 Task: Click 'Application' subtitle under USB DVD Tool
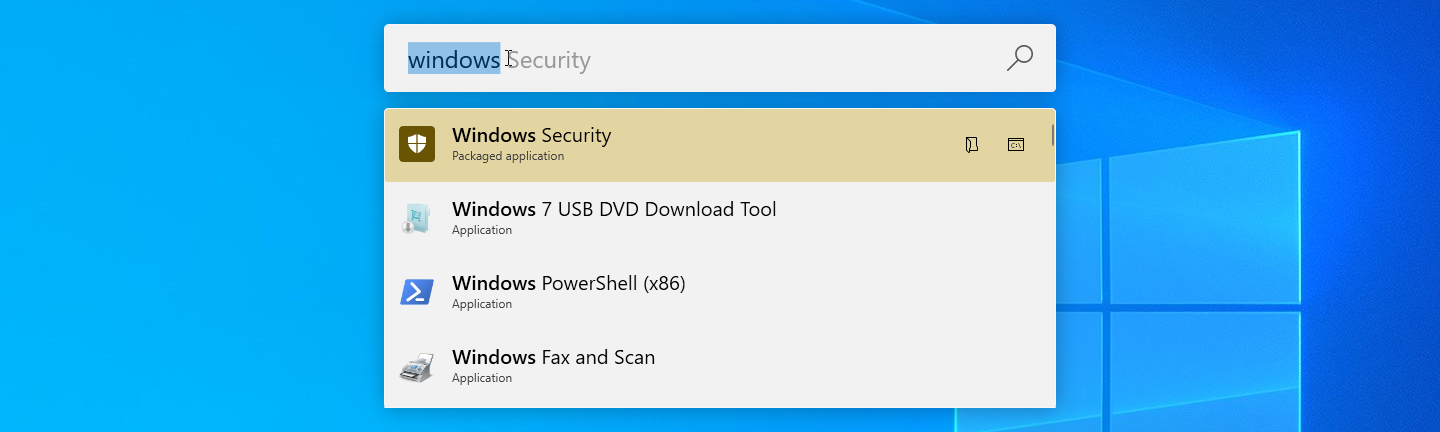[x=482, y=230]
